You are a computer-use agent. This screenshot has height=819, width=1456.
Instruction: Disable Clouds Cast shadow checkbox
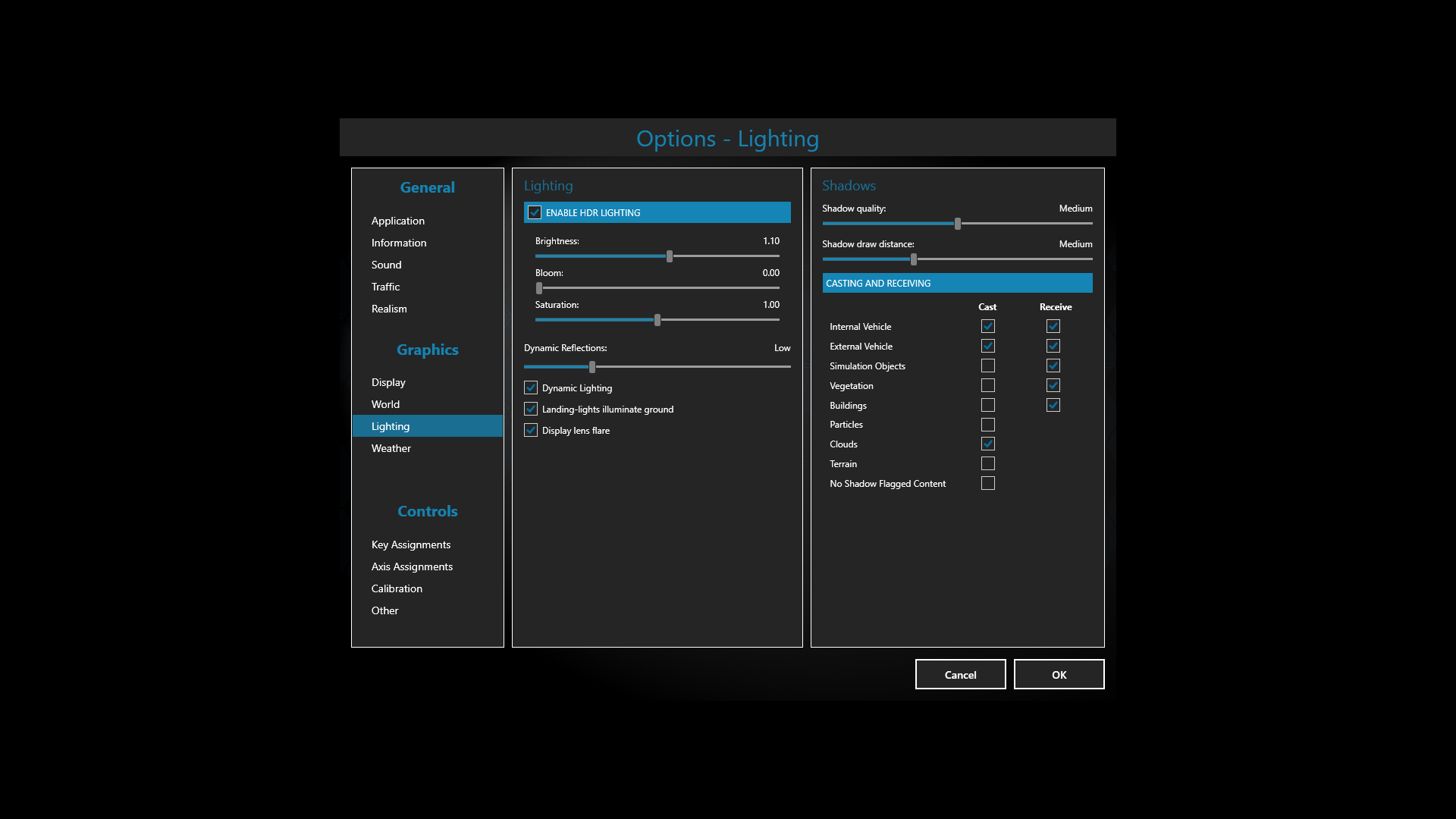987,444
